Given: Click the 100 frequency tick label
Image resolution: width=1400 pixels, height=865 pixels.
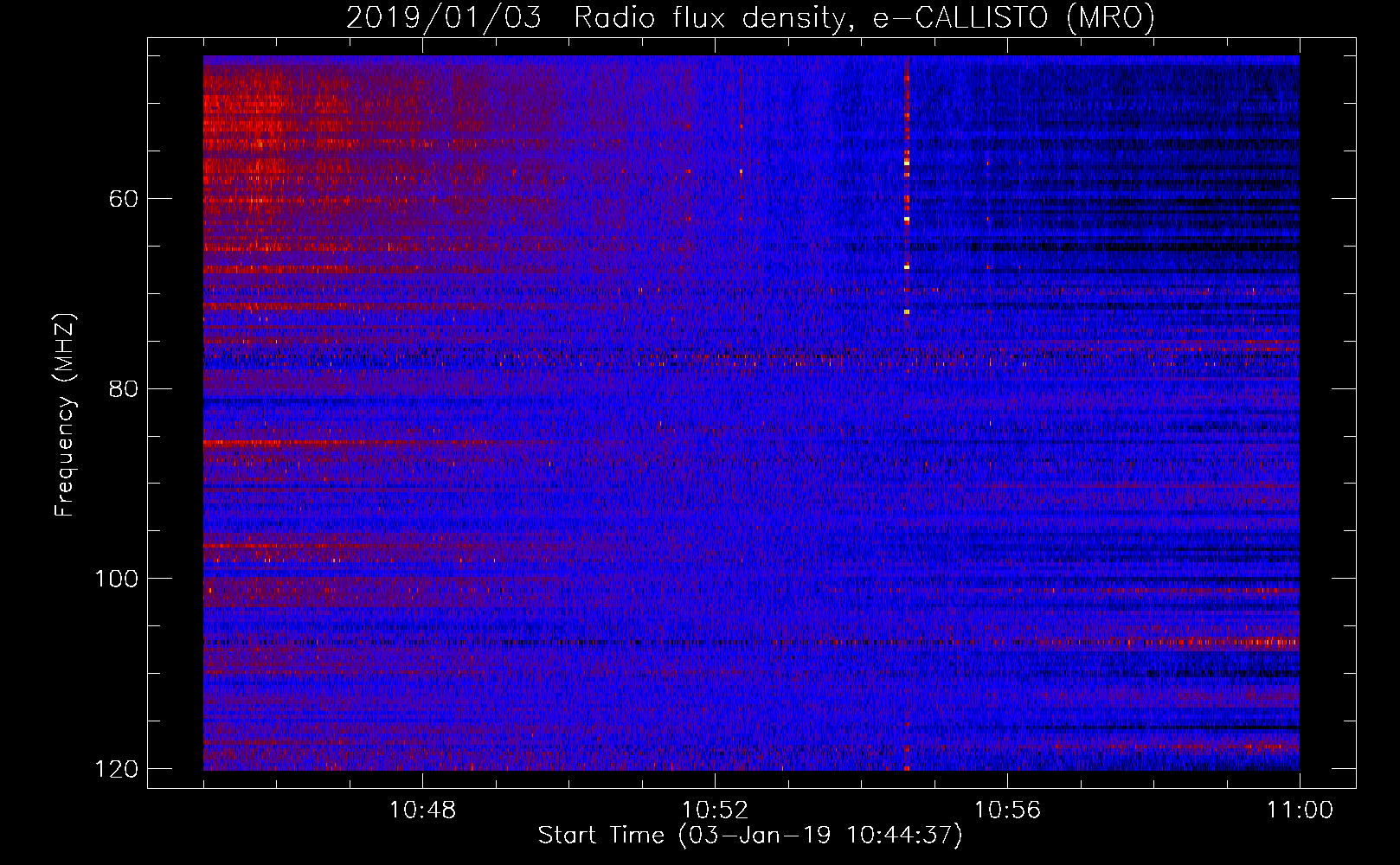Looking at the screenshot, I should 116,579.
